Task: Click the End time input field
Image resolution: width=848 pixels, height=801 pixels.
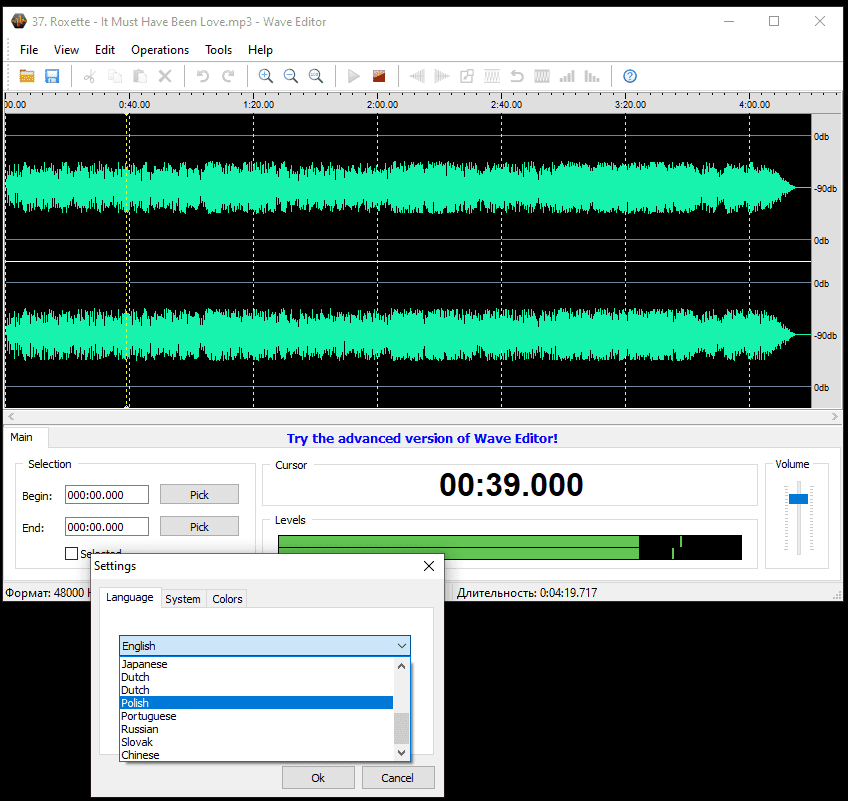Action: pos(106,526)
